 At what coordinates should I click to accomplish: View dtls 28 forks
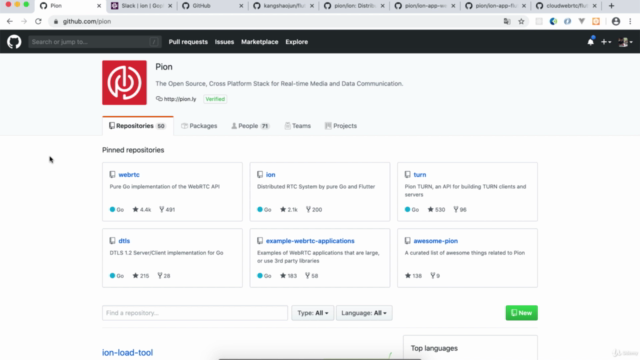[164, 276]
